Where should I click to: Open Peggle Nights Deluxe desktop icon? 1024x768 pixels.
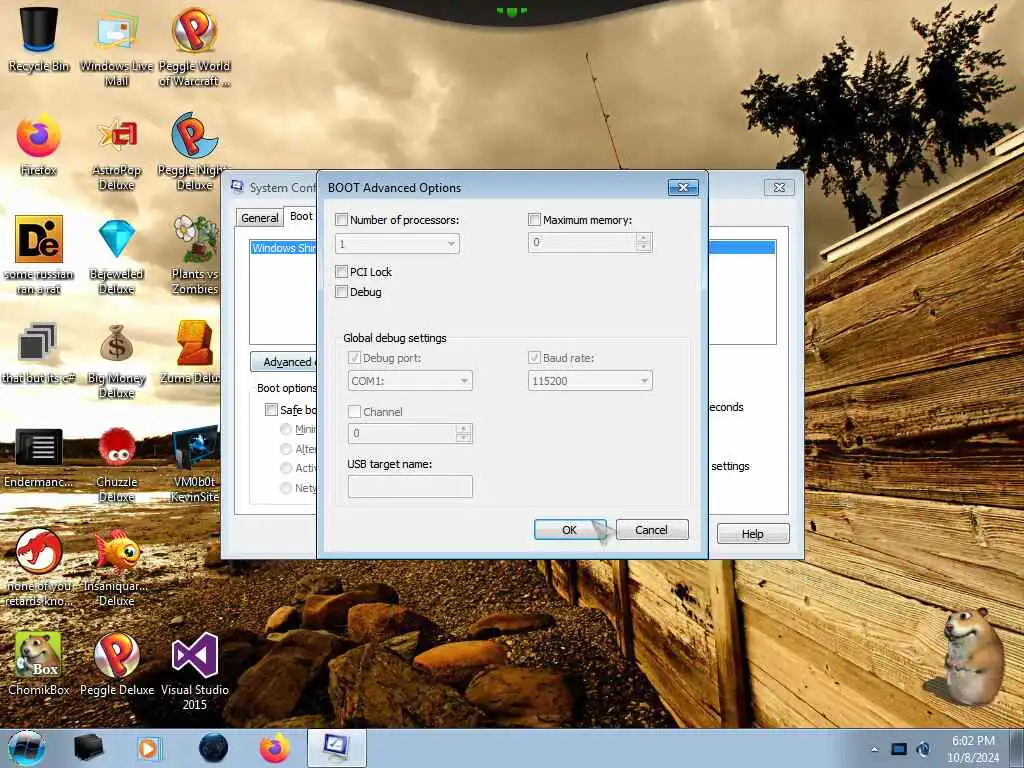pos(195,152)
